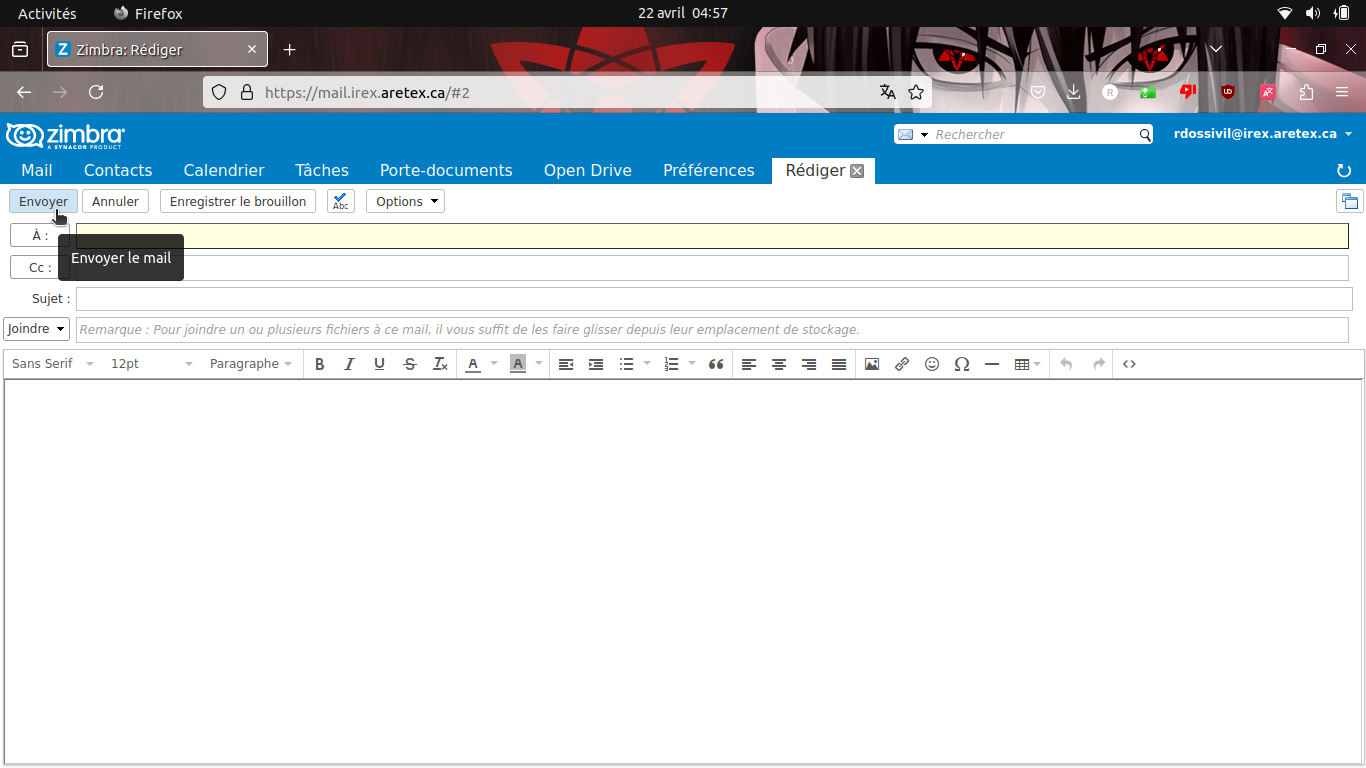Open special characters (Omega) picker
This screenshot has height=768, width=1366.
coord(962,364)
